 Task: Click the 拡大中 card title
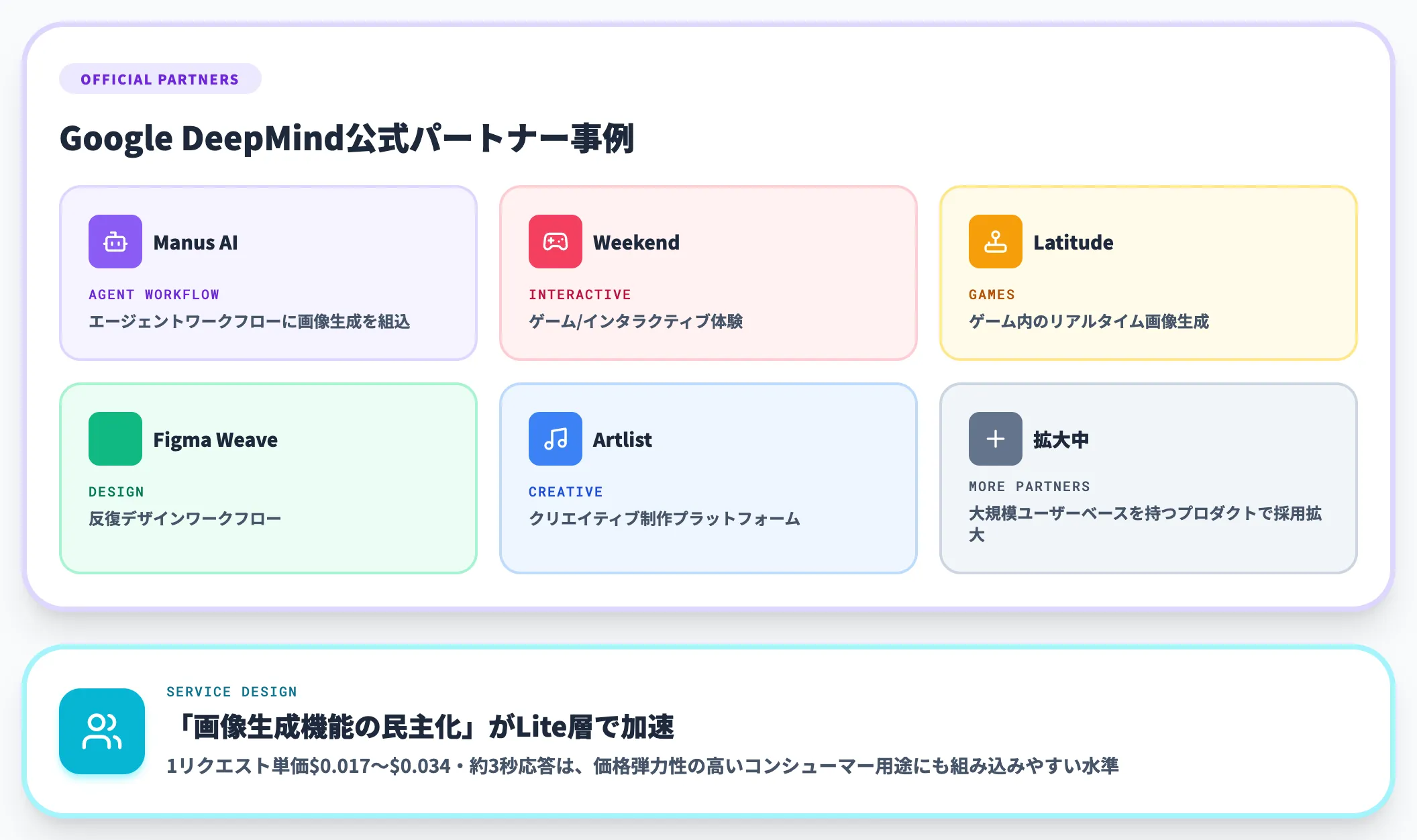[x=1061, y=439]
